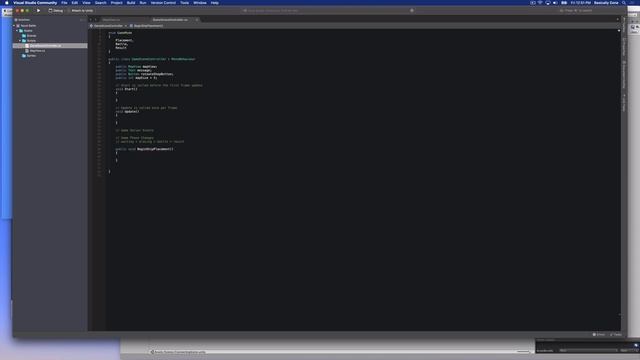The width and height of the screenshot is (640, 360).
Task: Click the volume icon in menu bar
Action: (555, 2)
